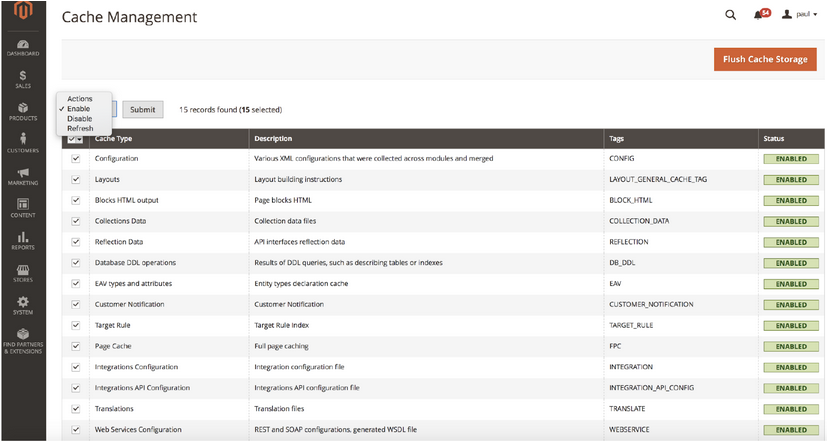Uncheck the Database DDL operations row

pos(75,263)
